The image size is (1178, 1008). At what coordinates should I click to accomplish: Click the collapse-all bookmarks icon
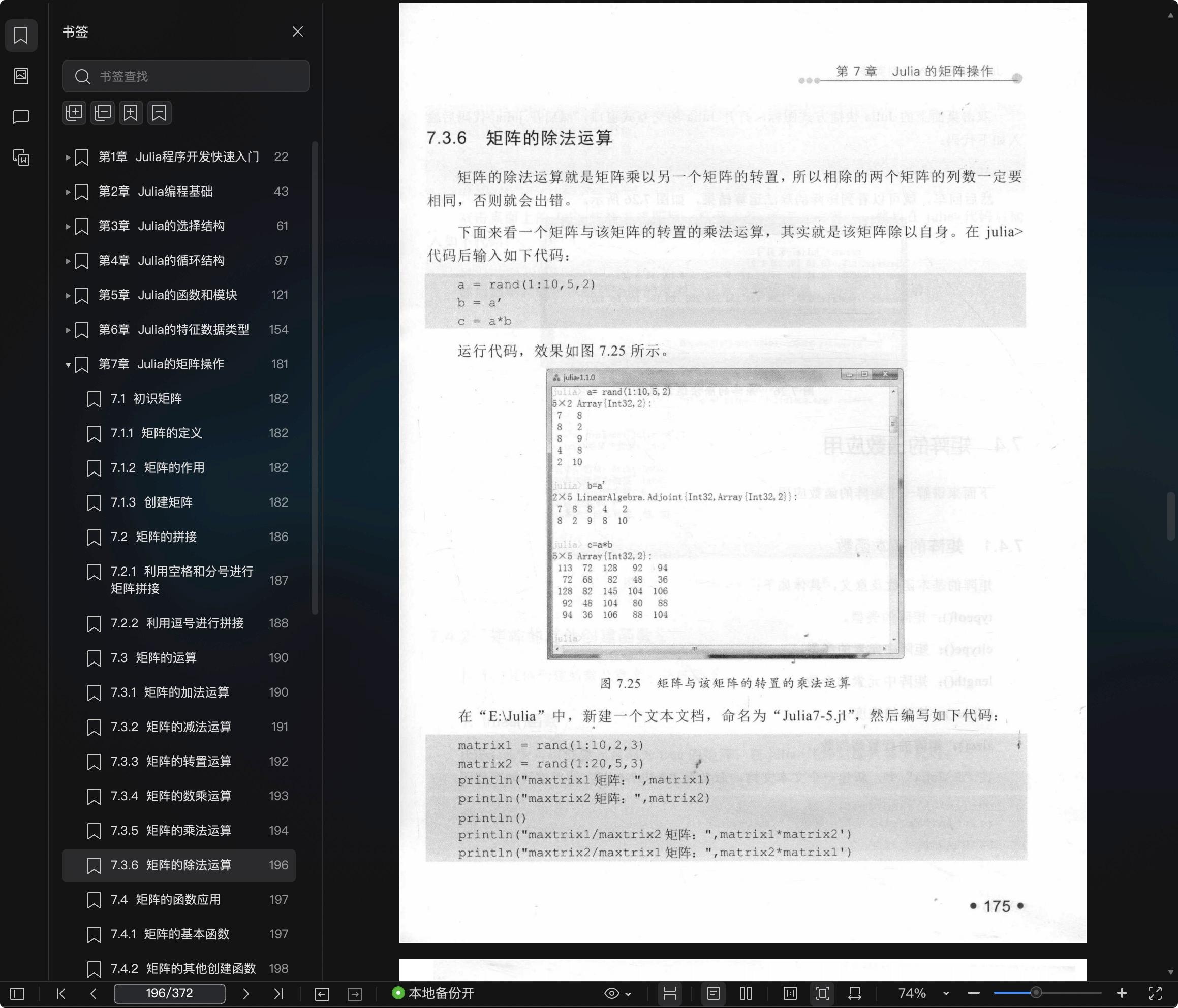[103, 113]
